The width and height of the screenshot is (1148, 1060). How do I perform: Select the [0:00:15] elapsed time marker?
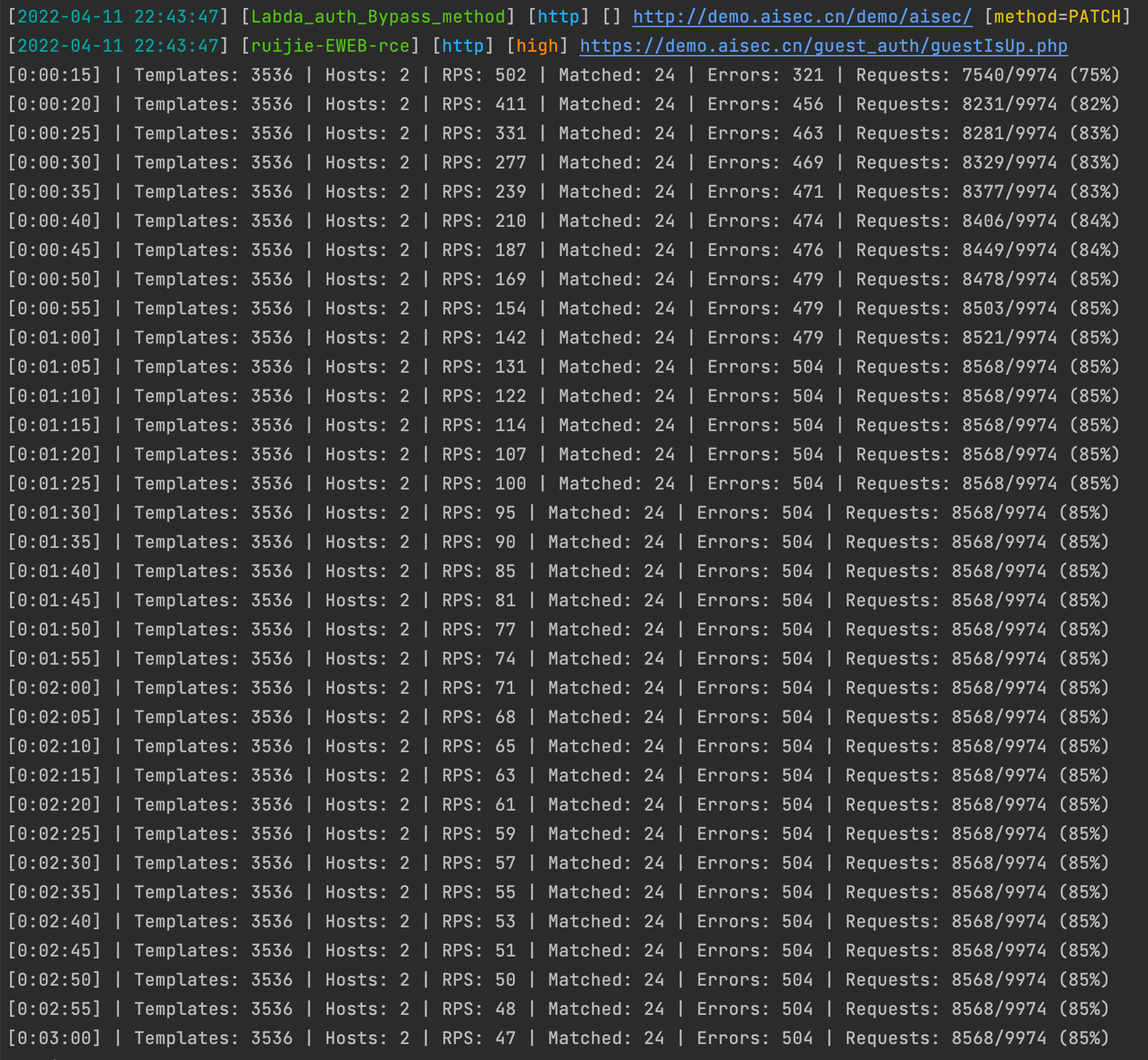(x=56, y=75)
